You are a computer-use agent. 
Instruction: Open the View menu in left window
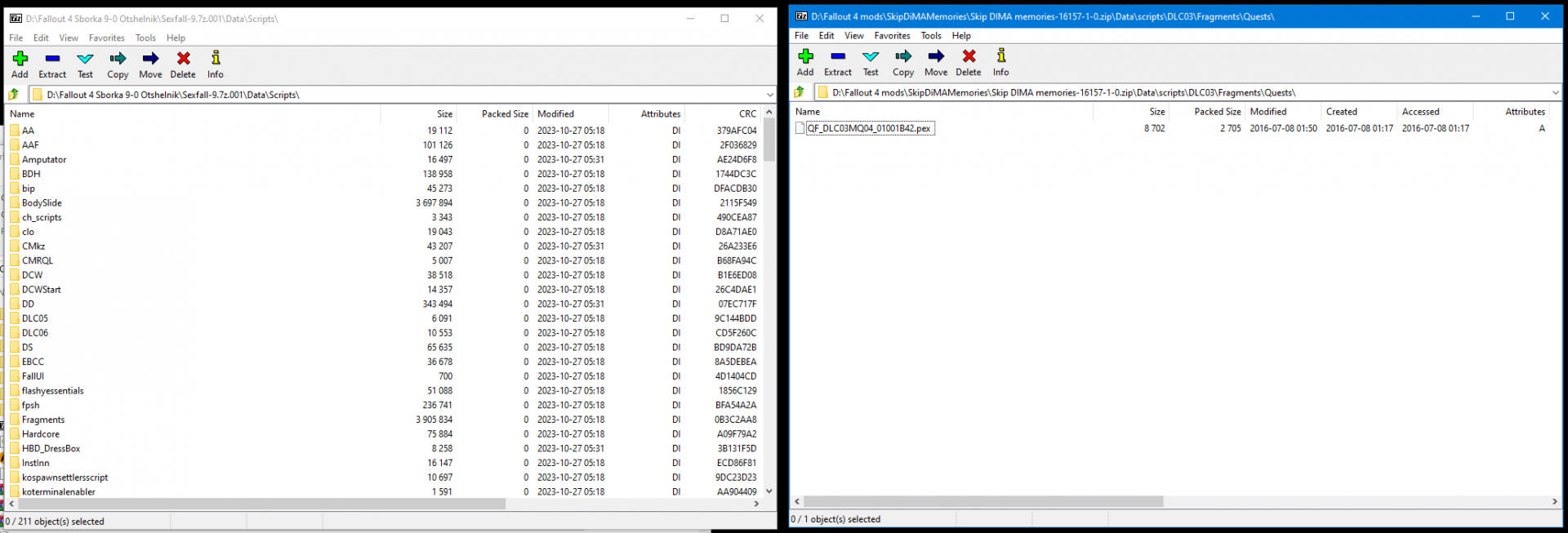[x=69, y=38]
